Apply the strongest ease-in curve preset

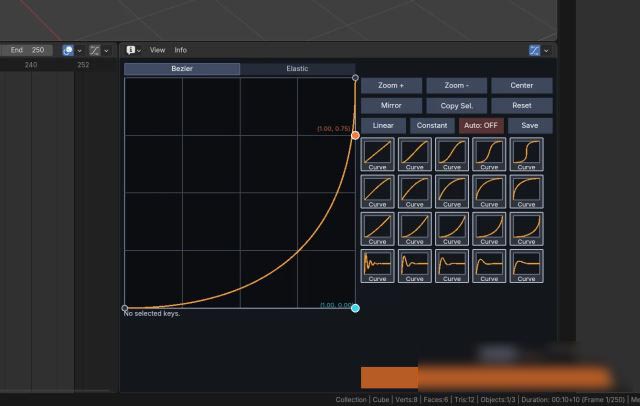click(x=526, y=229)
